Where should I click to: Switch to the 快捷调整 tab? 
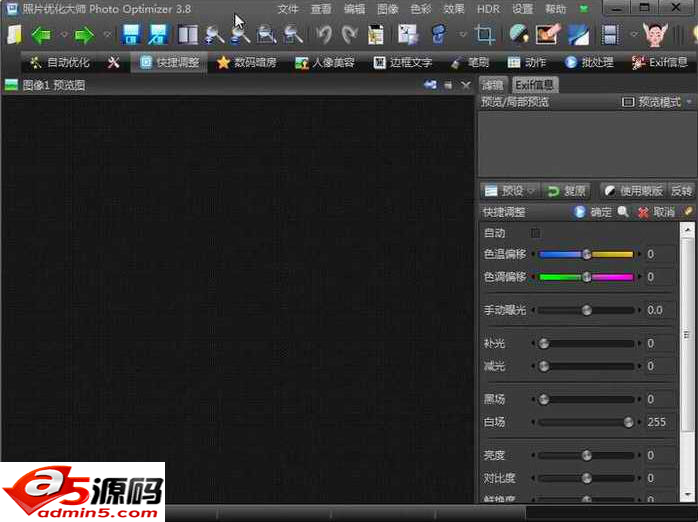pos(169,63)
